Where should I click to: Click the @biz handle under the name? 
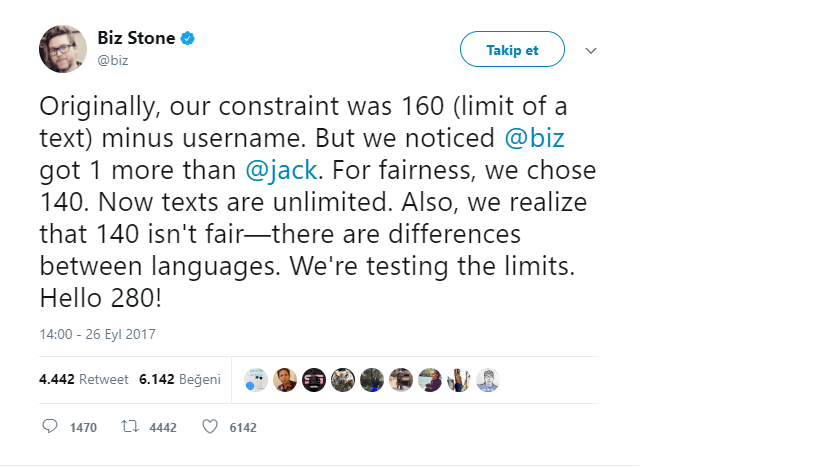(112, 60)
